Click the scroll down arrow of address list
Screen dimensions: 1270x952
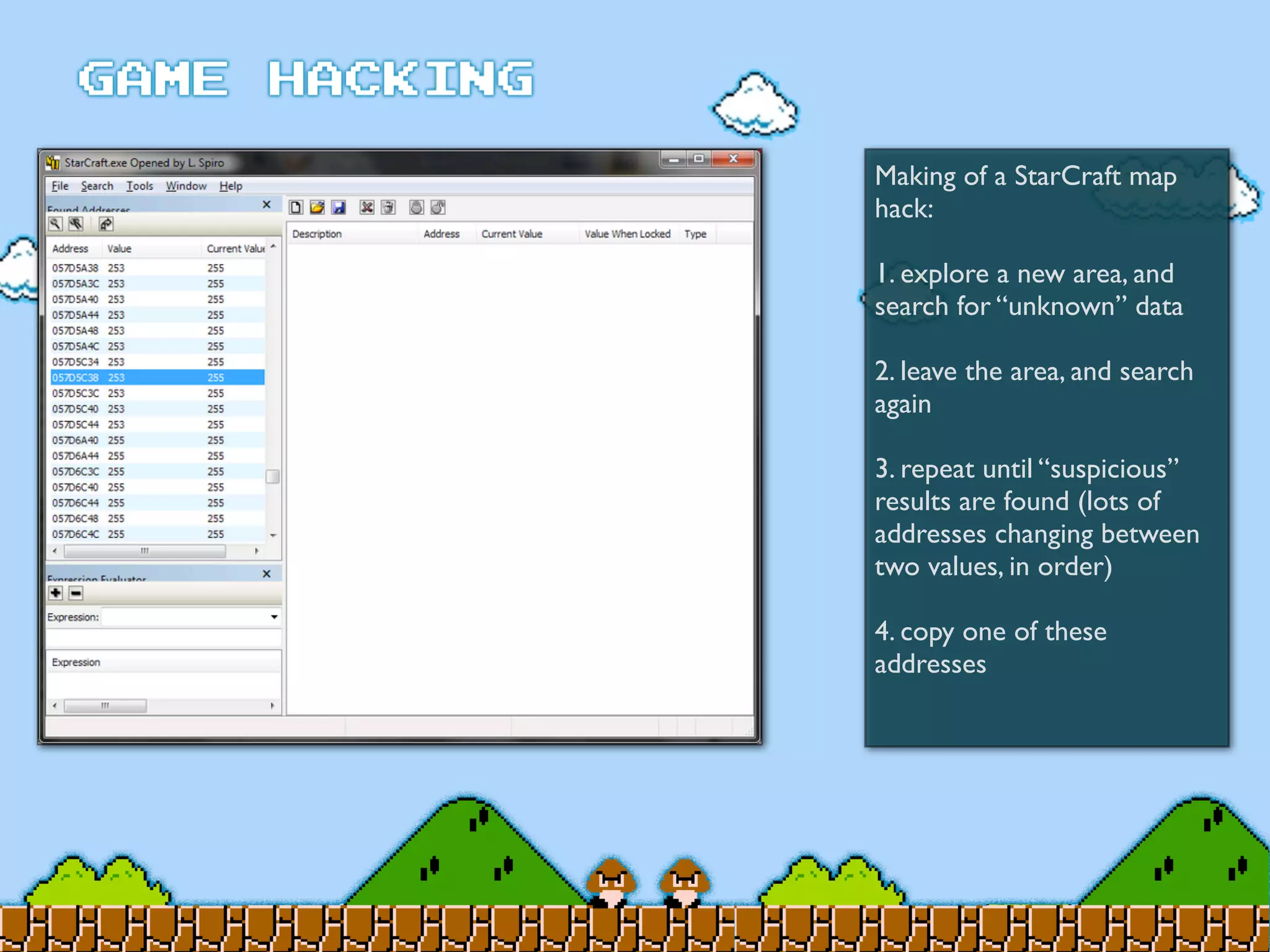[x=273, y=535]
